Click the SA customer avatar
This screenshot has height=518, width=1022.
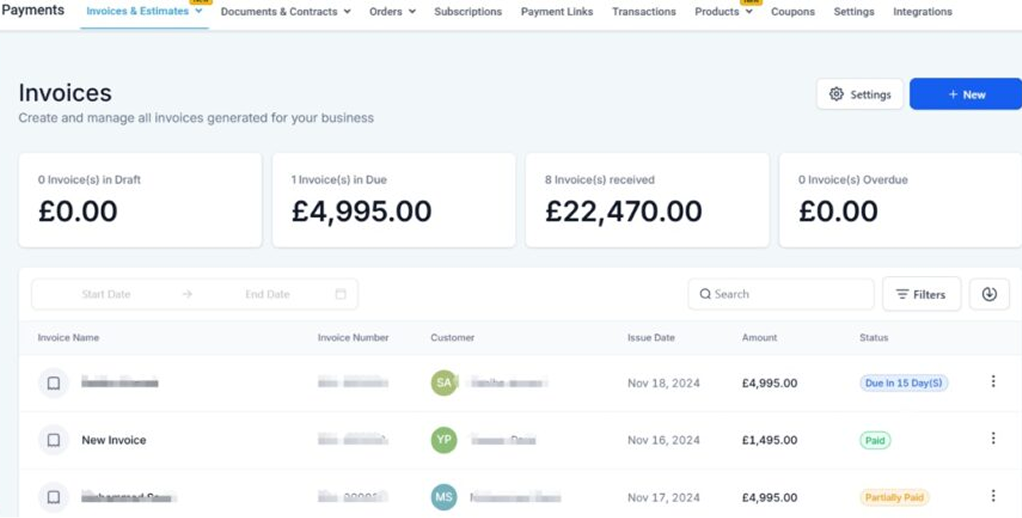(x=444, y=383)
